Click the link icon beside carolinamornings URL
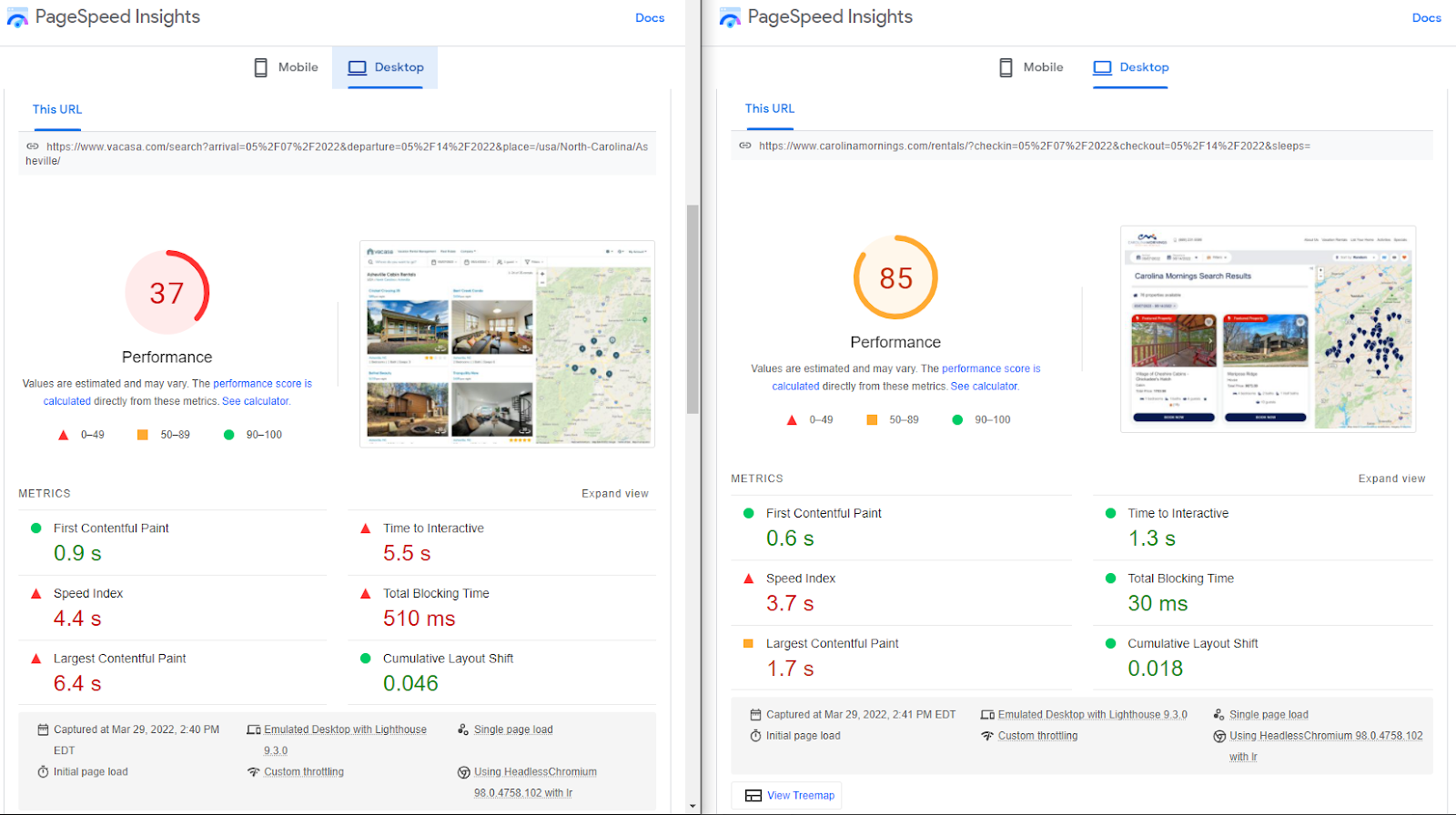 pyautogui.click(x=745, y=146)
